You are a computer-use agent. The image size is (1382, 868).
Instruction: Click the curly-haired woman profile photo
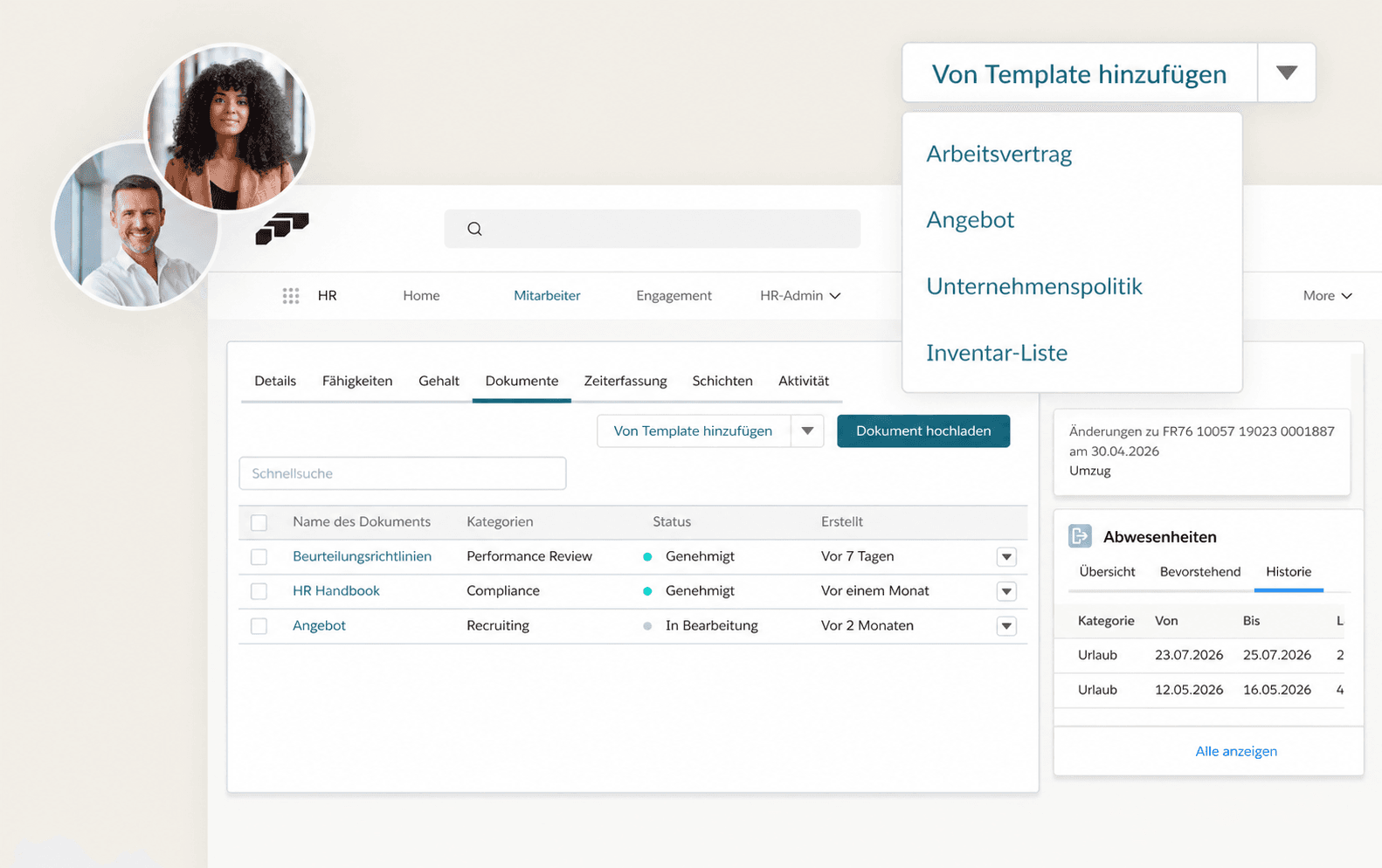[230, 127]
